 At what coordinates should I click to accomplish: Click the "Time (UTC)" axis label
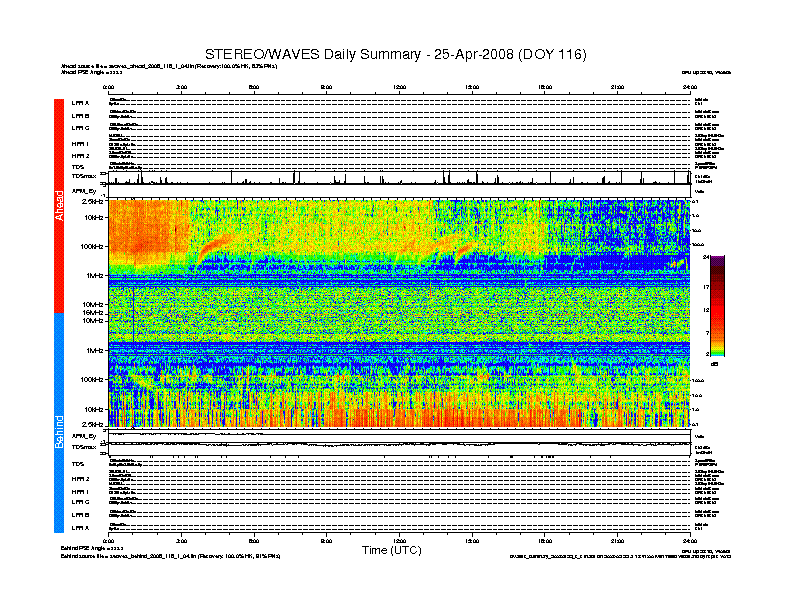tap(391, 550)
